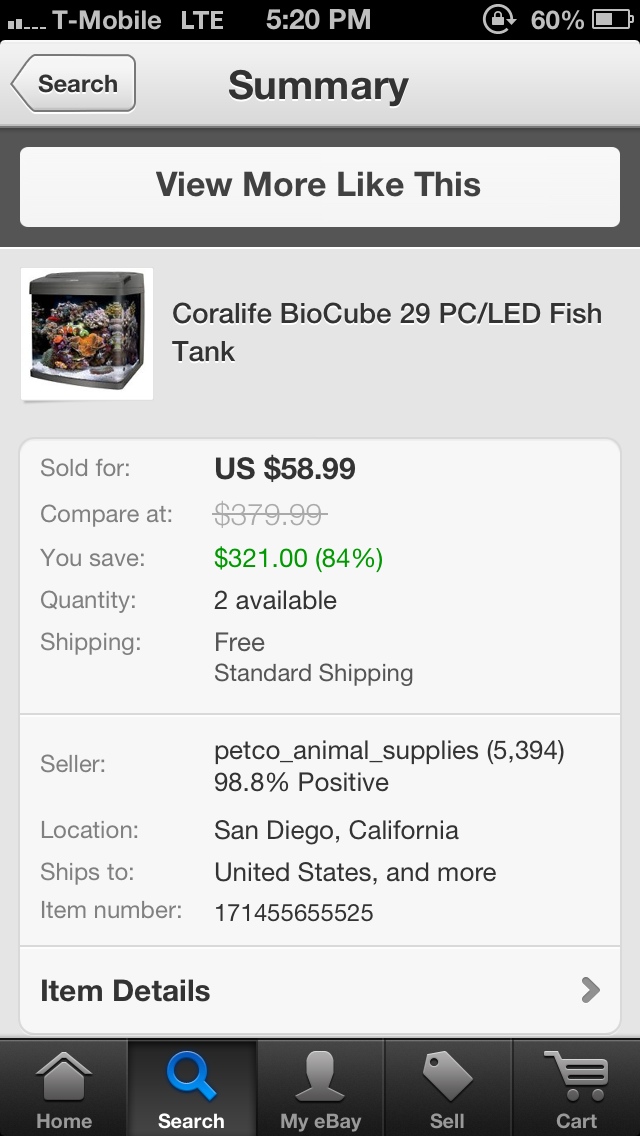Tap the cellular signal strength bars
Image resolution: width=640 pixels, height=1136 pixels.
pyautogui.click(x=25, y=21)
